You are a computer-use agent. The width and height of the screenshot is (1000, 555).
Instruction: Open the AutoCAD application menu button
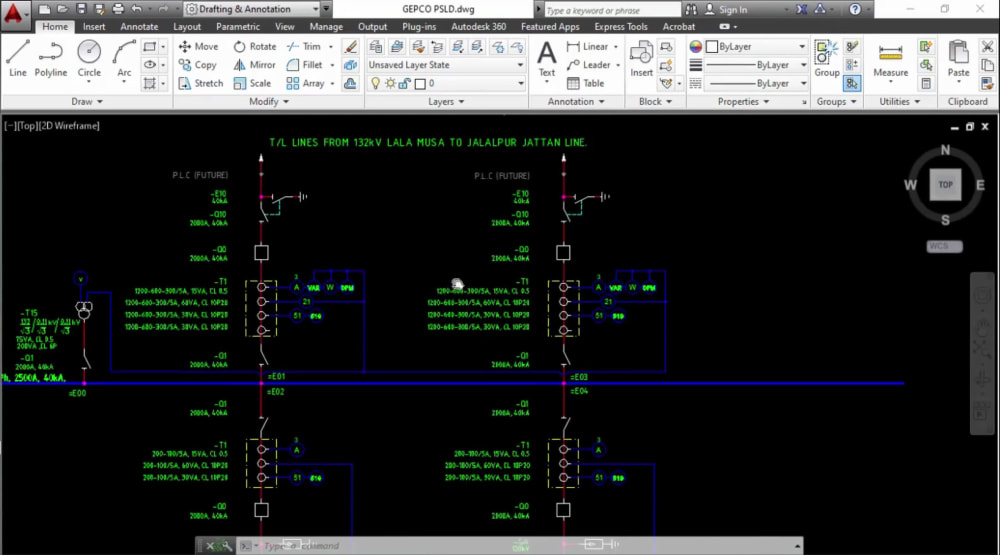pos(14,13)
